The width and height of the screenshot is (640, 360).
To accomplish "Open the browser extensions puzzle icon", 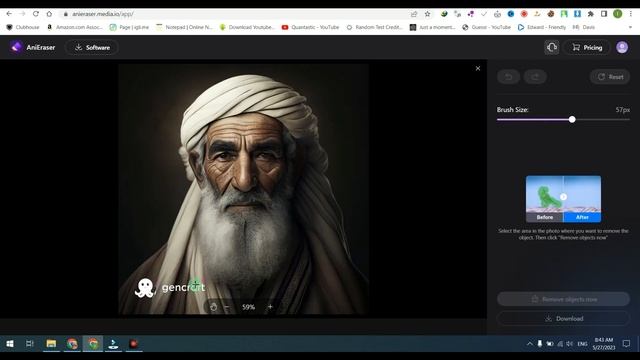I will point(591,14).
